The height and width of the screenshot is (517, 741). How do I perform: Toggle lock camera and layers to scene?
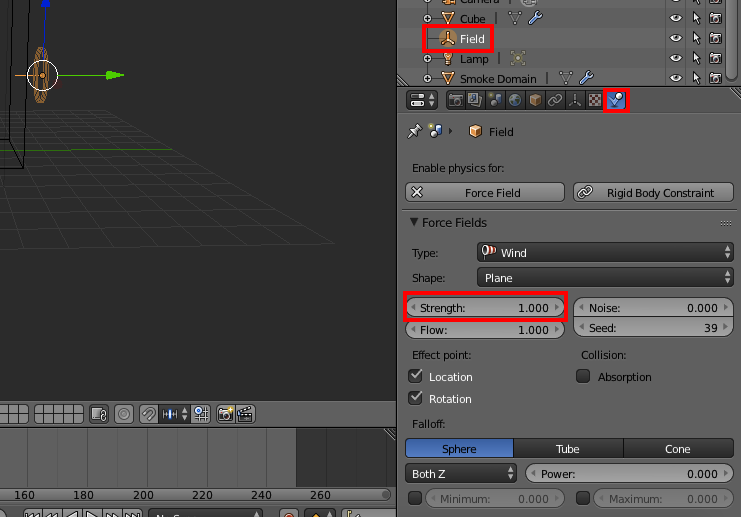coord(99,414)
